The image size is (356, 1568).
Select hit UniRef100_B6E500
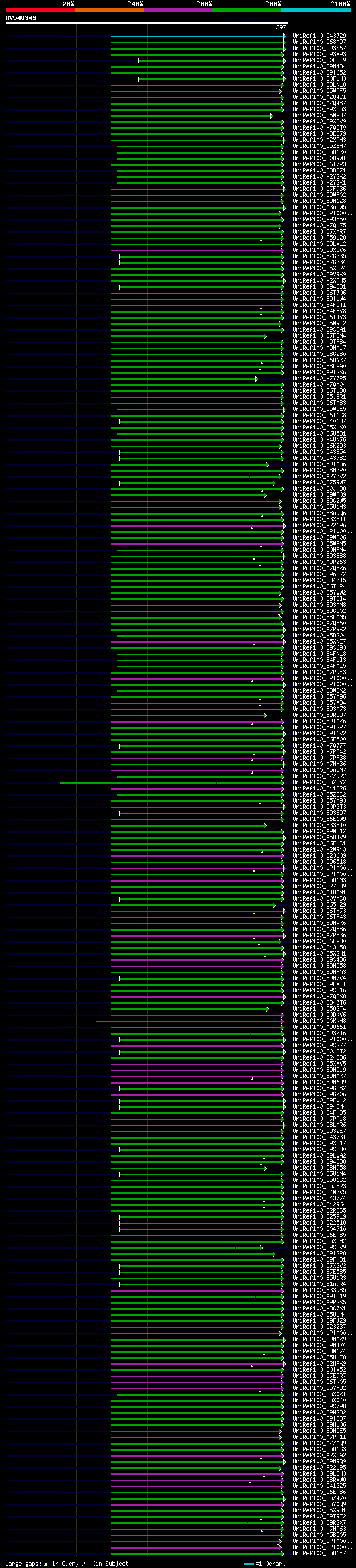[319, 740]
